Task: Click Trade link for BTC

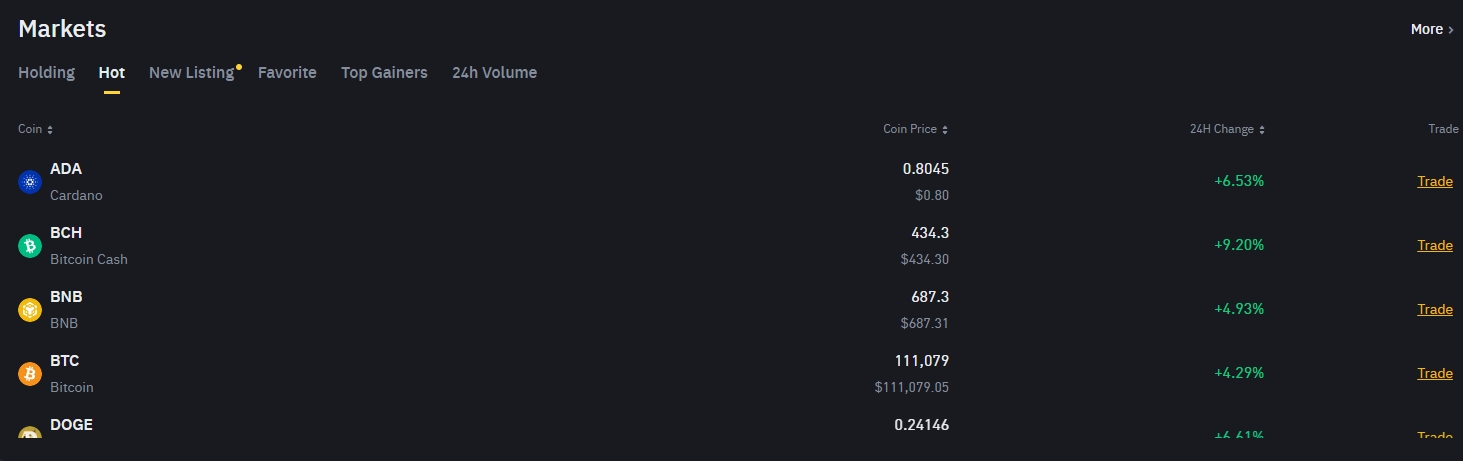Action: tap(1435, 373)
